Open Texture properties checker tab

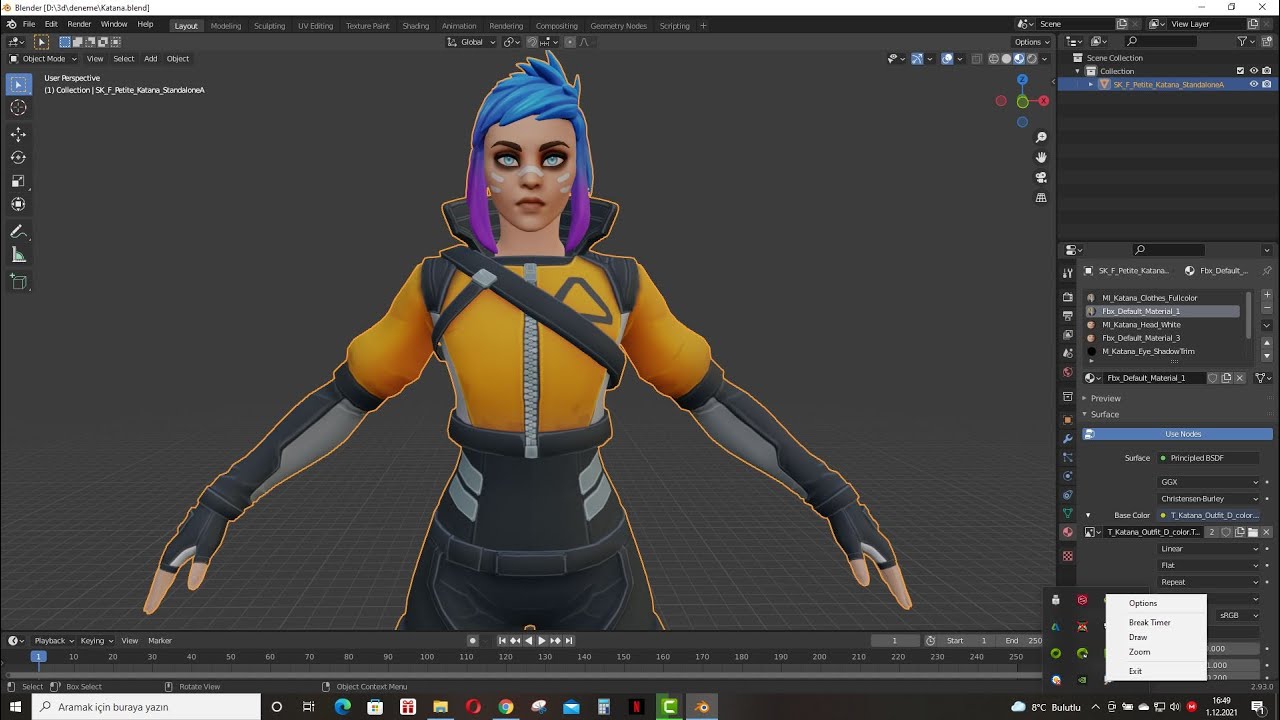pos(1068,556)
